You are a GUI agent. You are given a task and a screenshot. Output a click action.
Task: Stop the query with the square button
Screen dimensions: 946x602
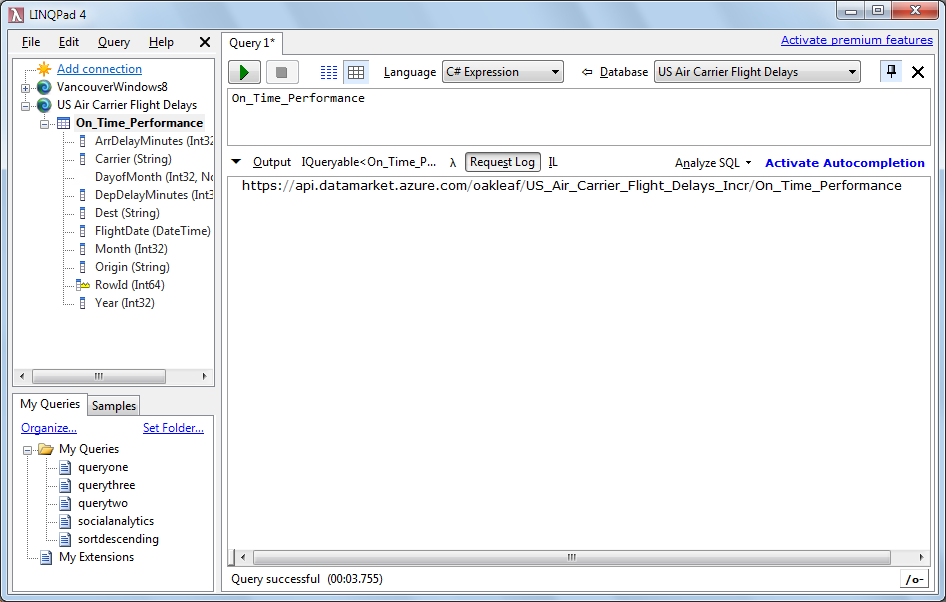click(281, 72)
